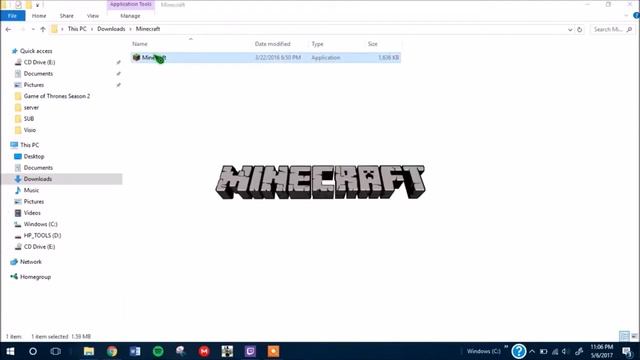Open Pictures under Quick access

tap(33, 85)
